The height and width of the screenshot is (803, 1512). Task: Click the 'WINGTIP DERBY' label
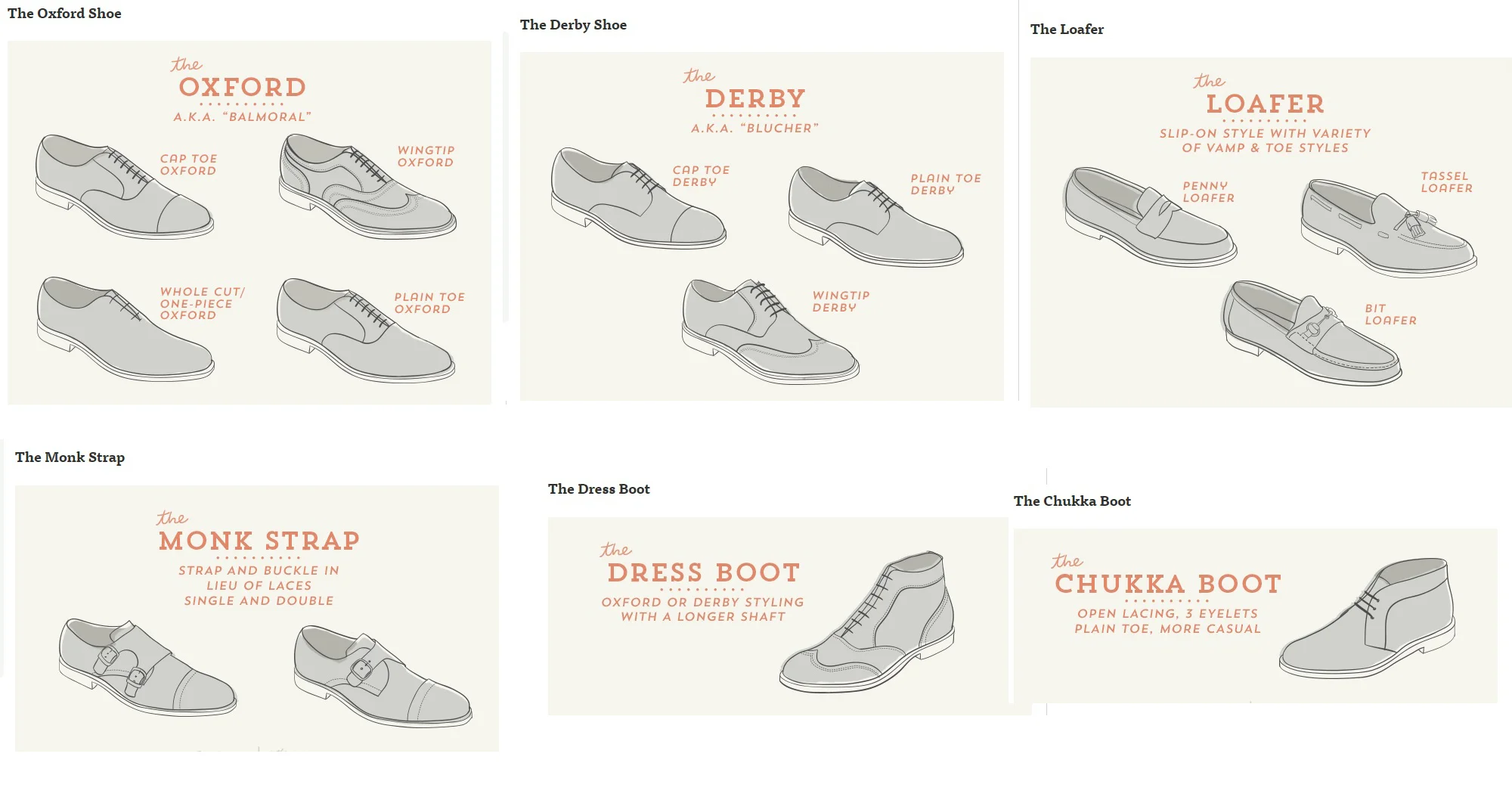coord(841,302)
